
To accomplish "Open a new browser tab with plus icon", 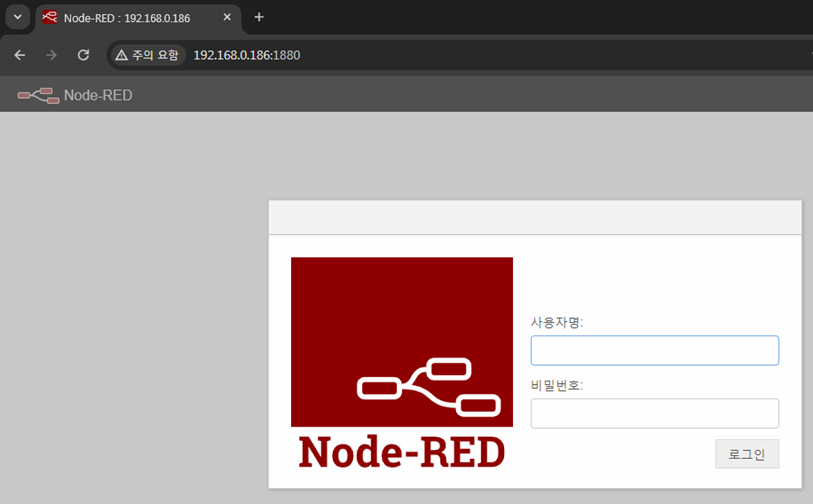I will [259, 17].
